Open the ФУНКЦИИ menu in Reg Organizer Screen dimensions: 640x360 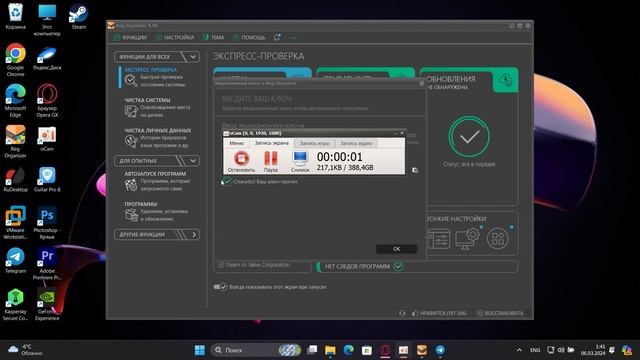coord(130,38)
